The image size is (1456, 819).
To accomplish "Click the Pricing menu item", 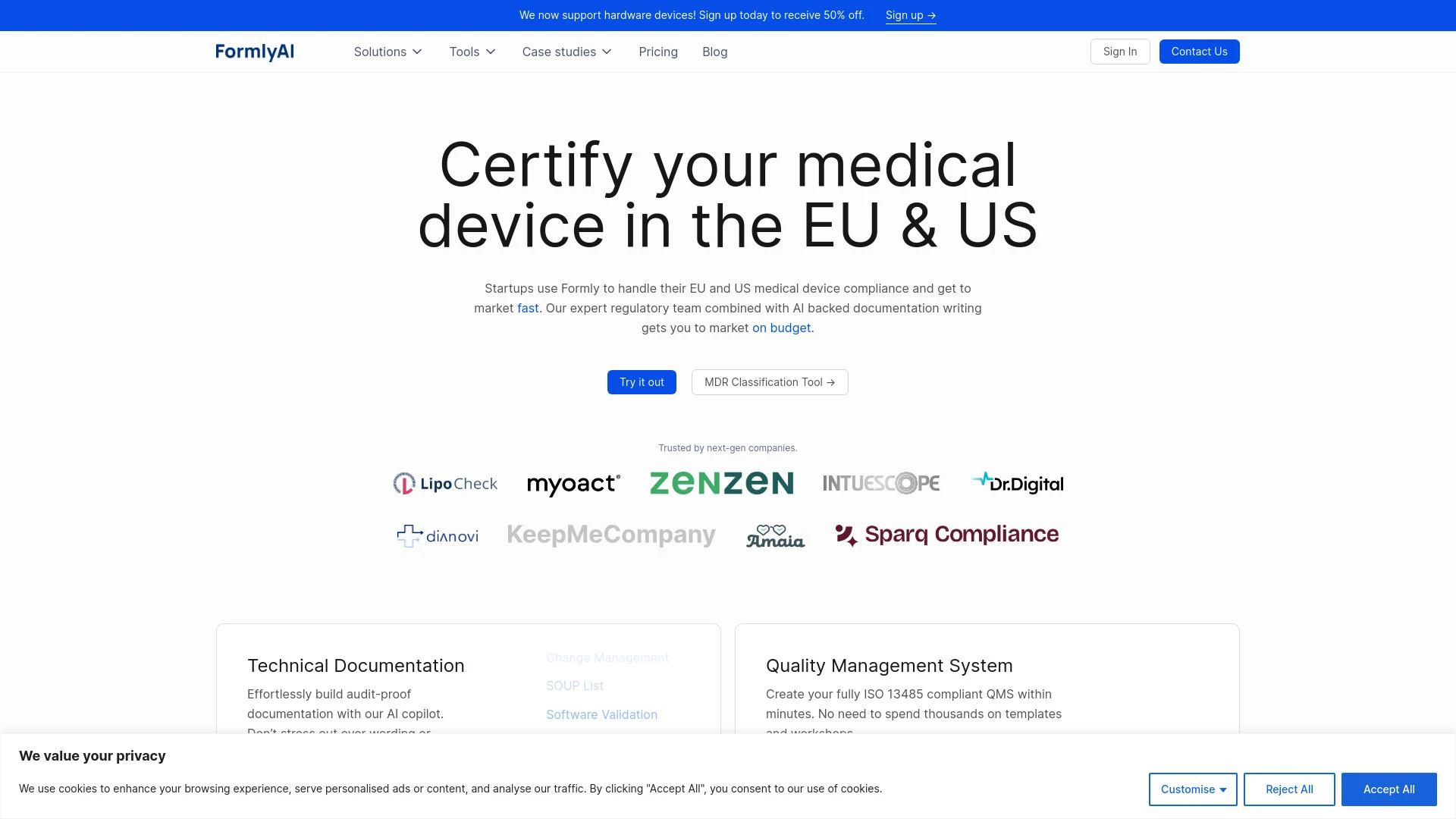I will pos(658,51).
